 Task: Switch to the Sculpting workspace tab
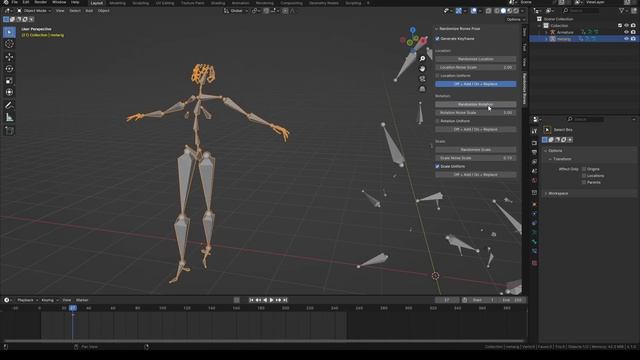click(x=140, y=3)
